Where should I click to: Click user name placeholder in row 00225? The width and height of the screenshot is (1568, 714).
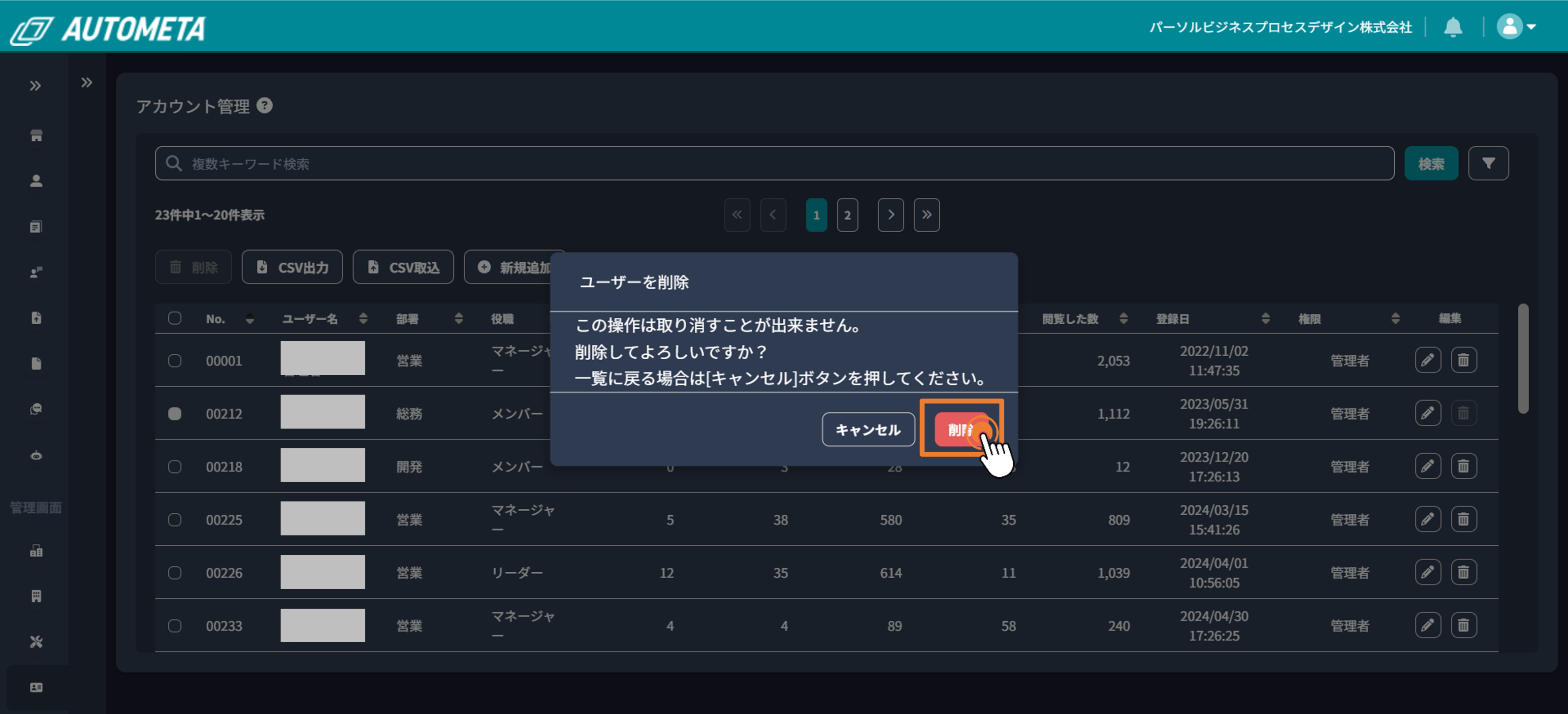pos(322,518)
